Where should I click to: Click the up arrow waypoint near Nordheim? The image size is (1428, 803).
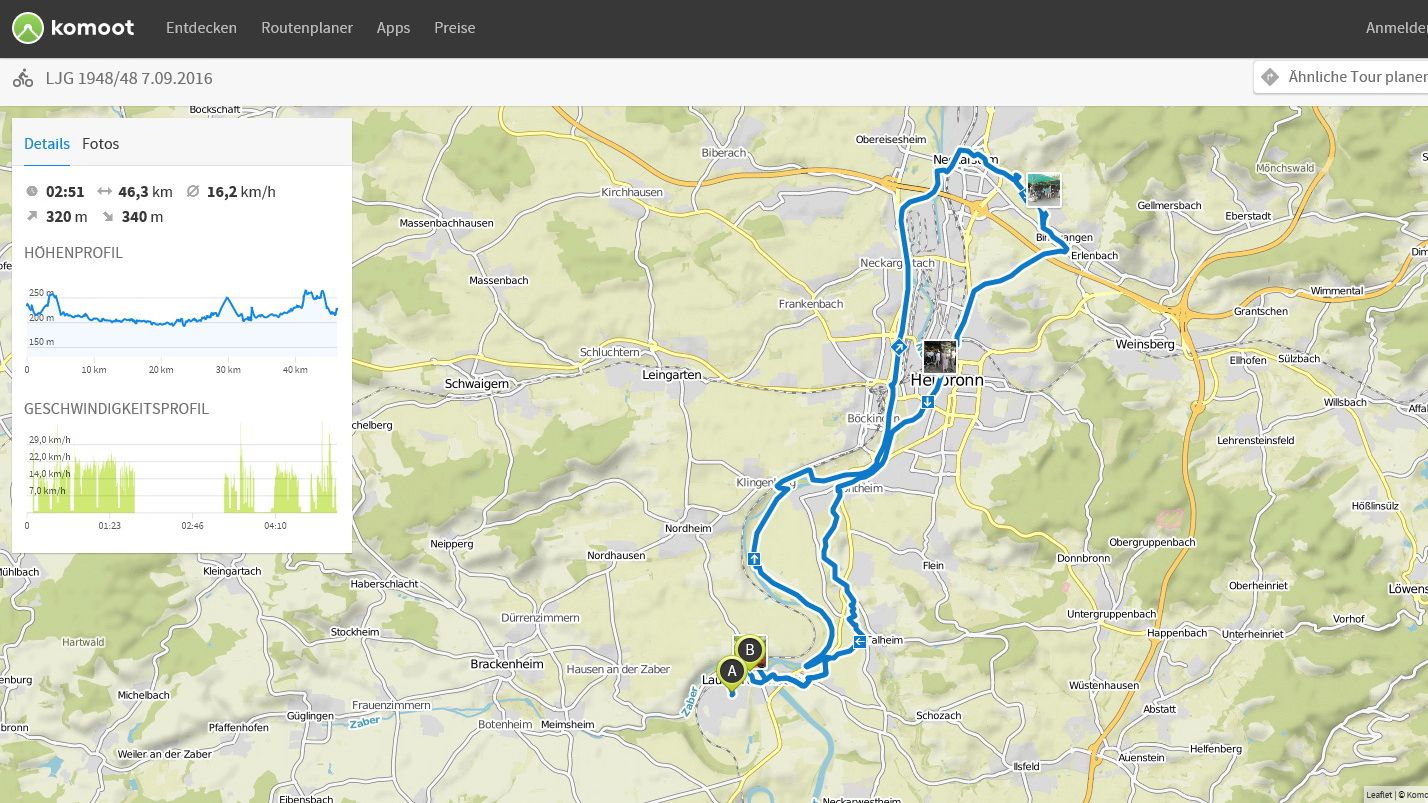pyautogui.click(x=754, y=558)
